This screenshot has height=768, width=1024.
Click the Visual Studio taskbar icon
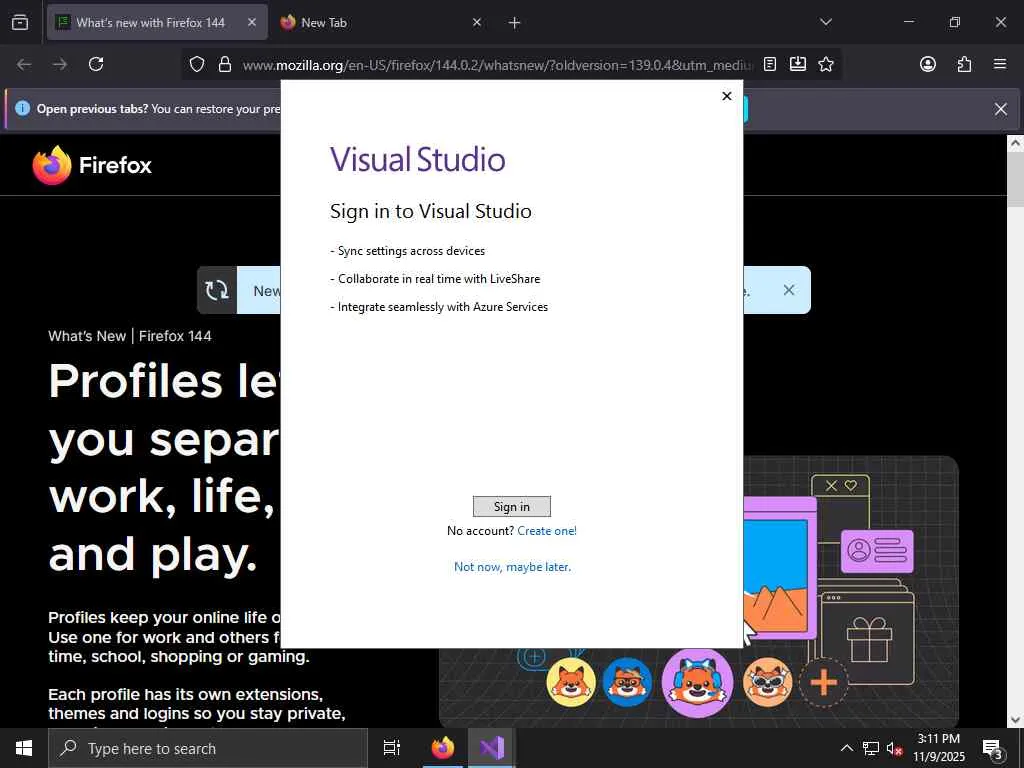click(492, 748)
